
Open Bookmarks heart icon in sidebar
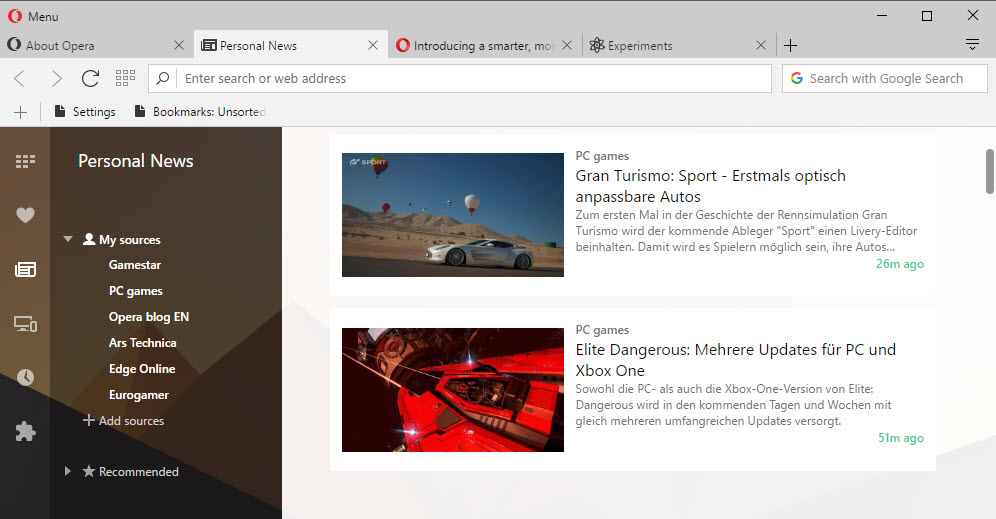click(25, 215)
